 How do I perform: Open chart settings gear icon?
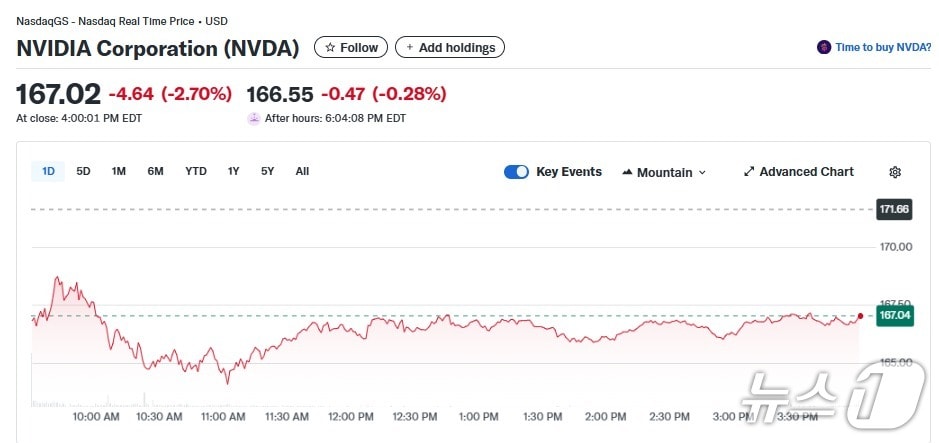(x=895, y=172)
